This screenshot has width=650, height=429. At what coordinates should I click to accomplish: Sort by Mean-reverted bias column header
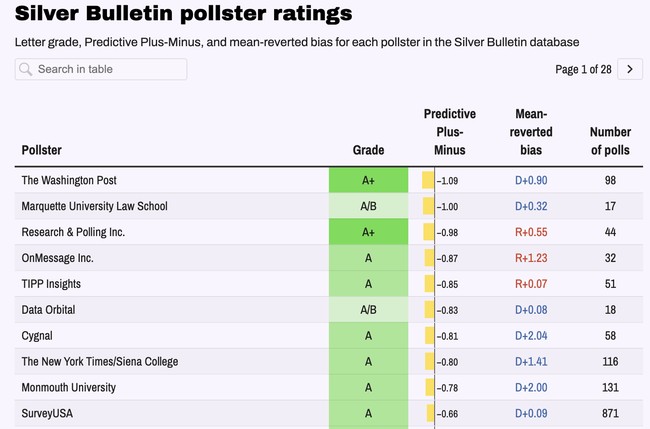pos(530,132)
